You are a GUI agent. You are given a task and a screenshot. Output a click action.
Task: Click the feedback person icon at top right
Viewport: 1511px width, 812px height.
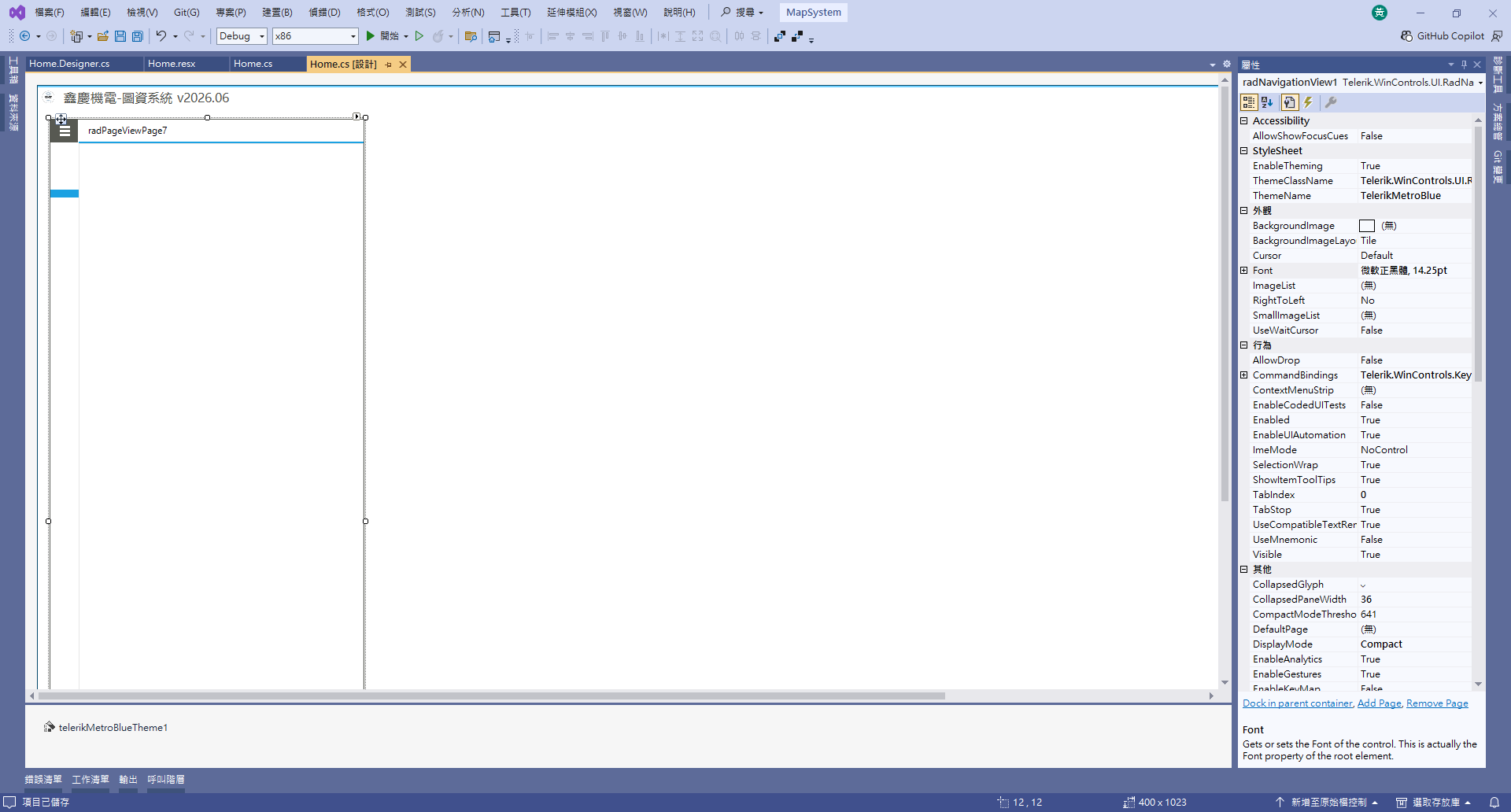1497,36
